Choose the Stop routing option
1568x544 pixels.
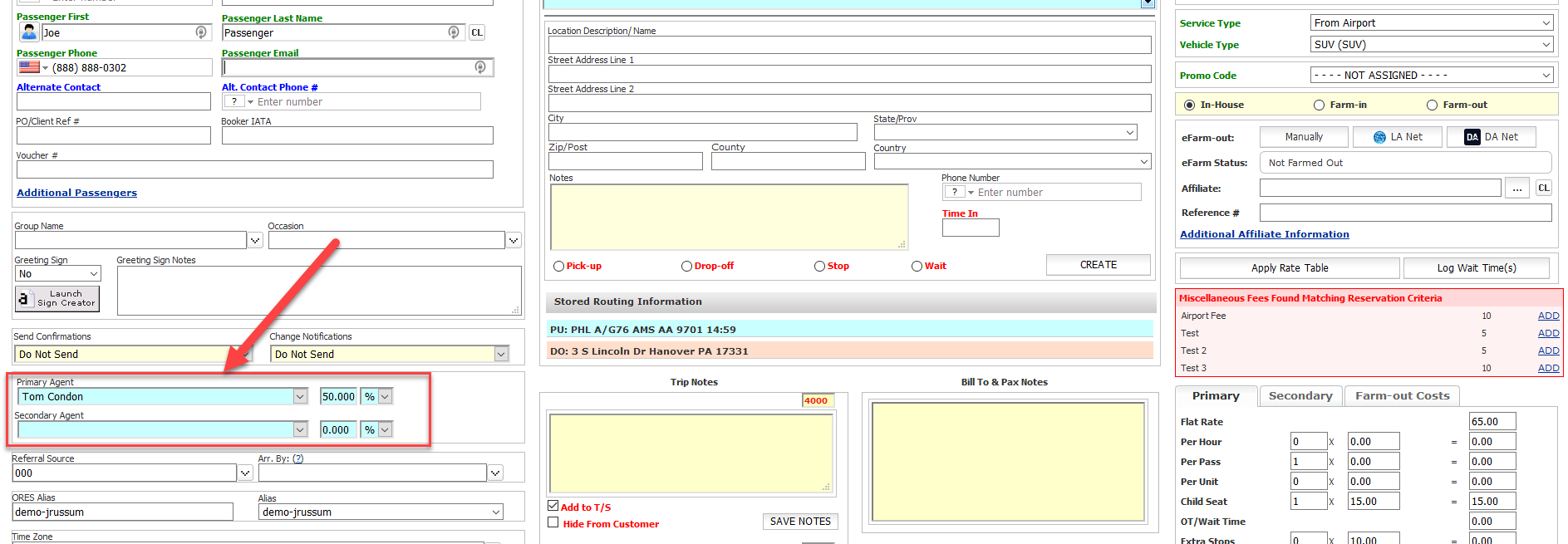coord(819,266)
